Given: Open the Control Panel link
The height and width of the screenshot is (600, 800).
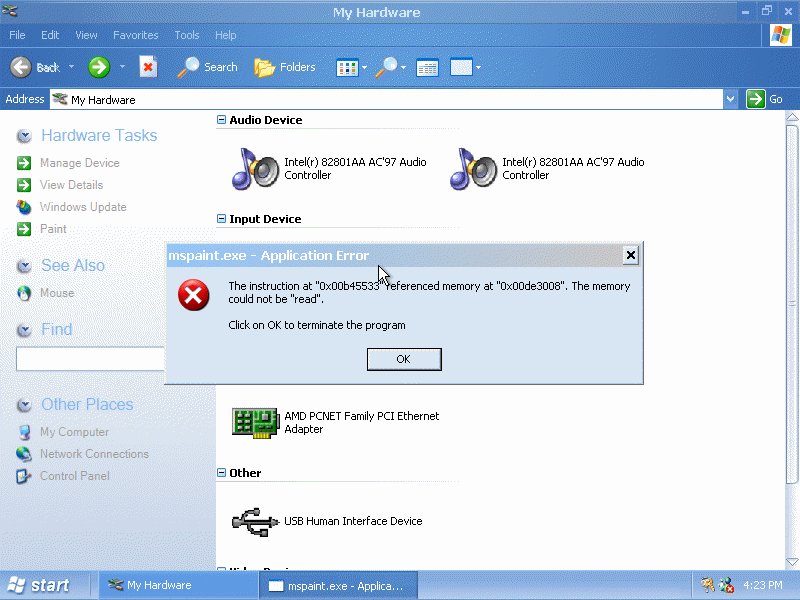Looking at the screenshot, I should (x=74, y=476).
